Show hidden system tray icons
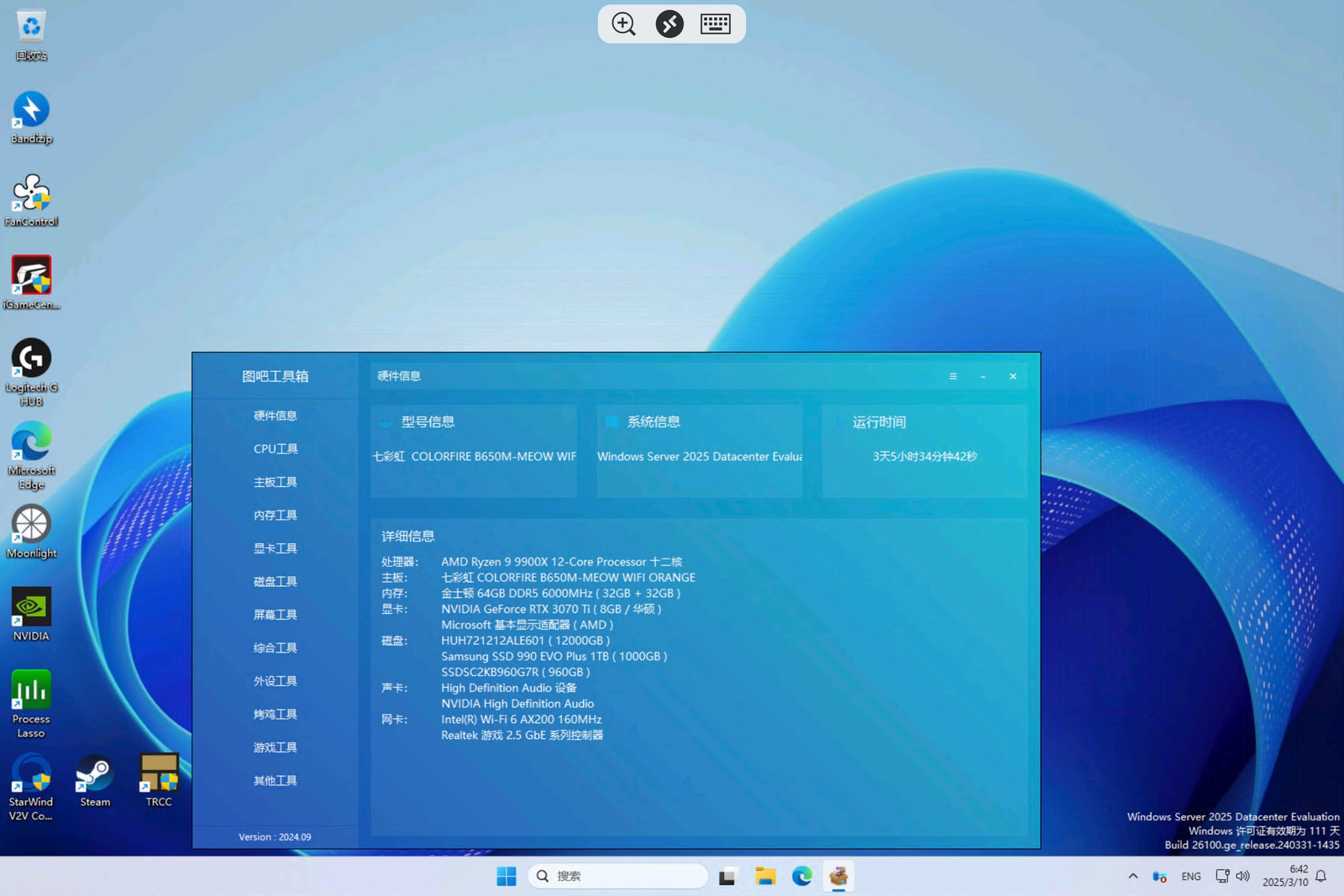Image resolution: width=1344 pixels, height=896 pixels. coord(1133,877)
